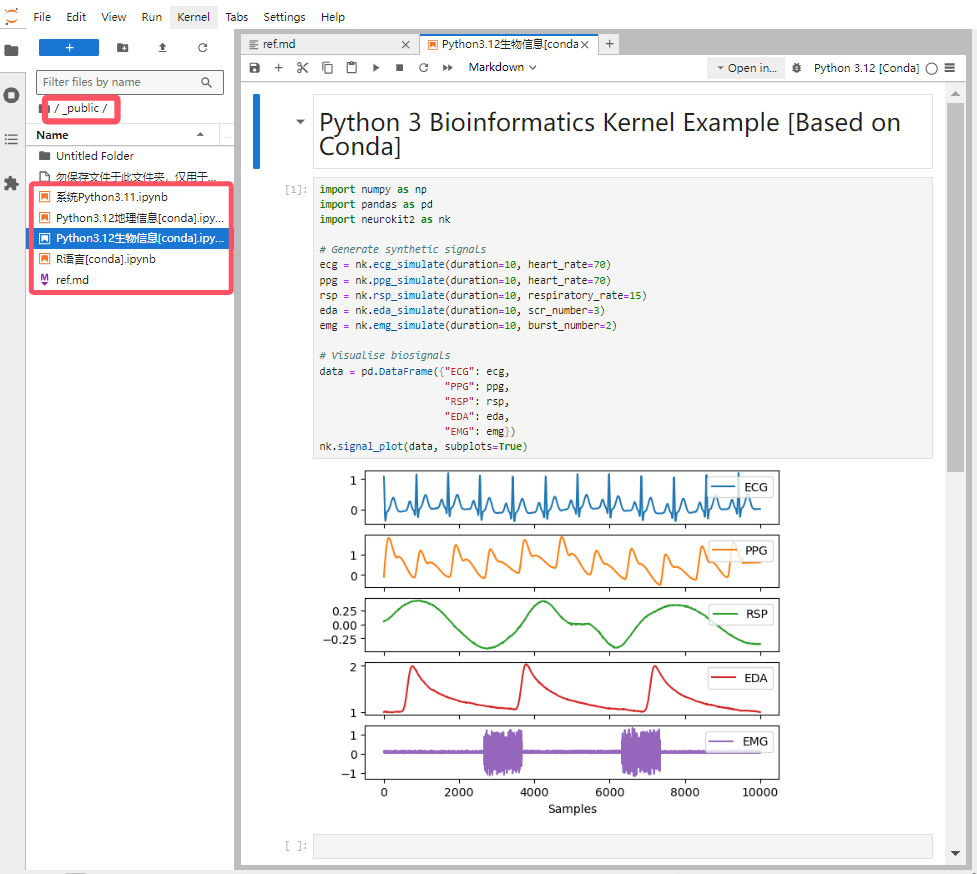The width and height of the screenshot is (977, 874).
Task: Upload files using the upload icon
Action: (x=163, y=47)
